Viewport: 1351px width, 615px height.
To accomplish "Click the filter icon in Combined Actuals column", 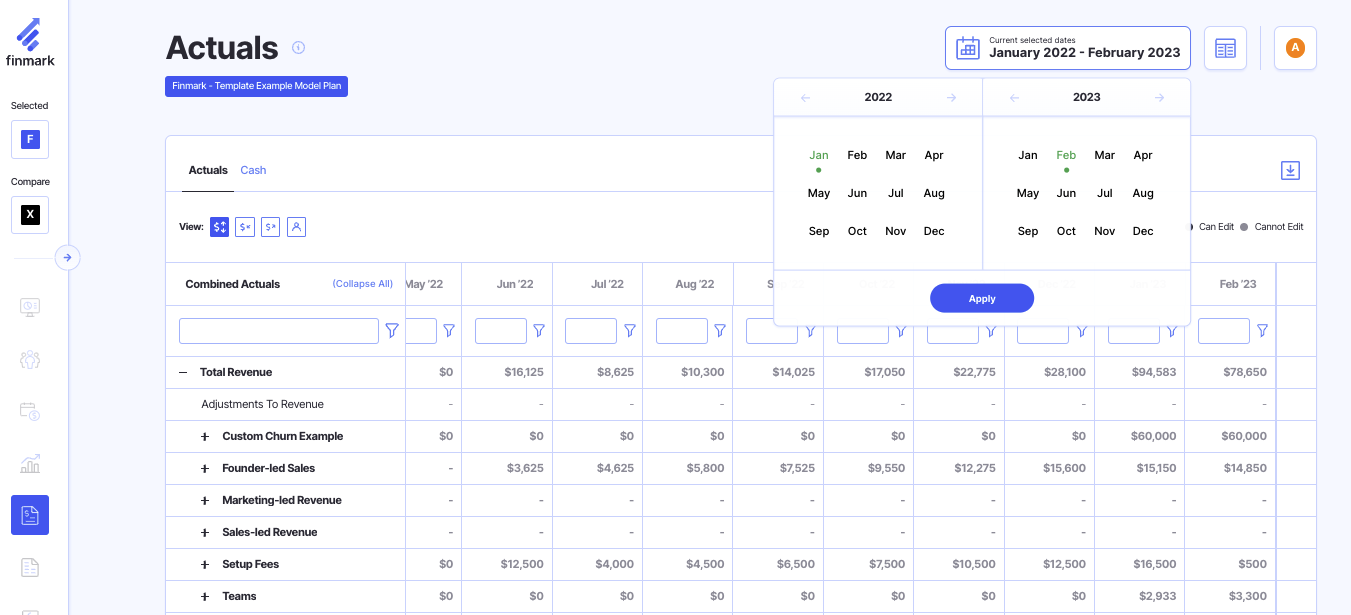I will pos(392,331).
